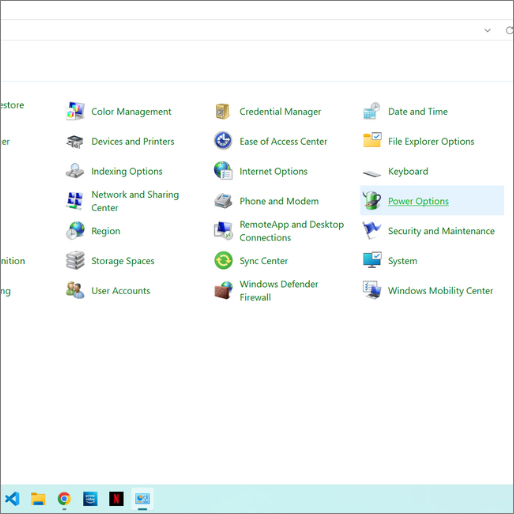514x514 pixels.
Task: Open the File Explorer Options link
Action: click(431, 142)
